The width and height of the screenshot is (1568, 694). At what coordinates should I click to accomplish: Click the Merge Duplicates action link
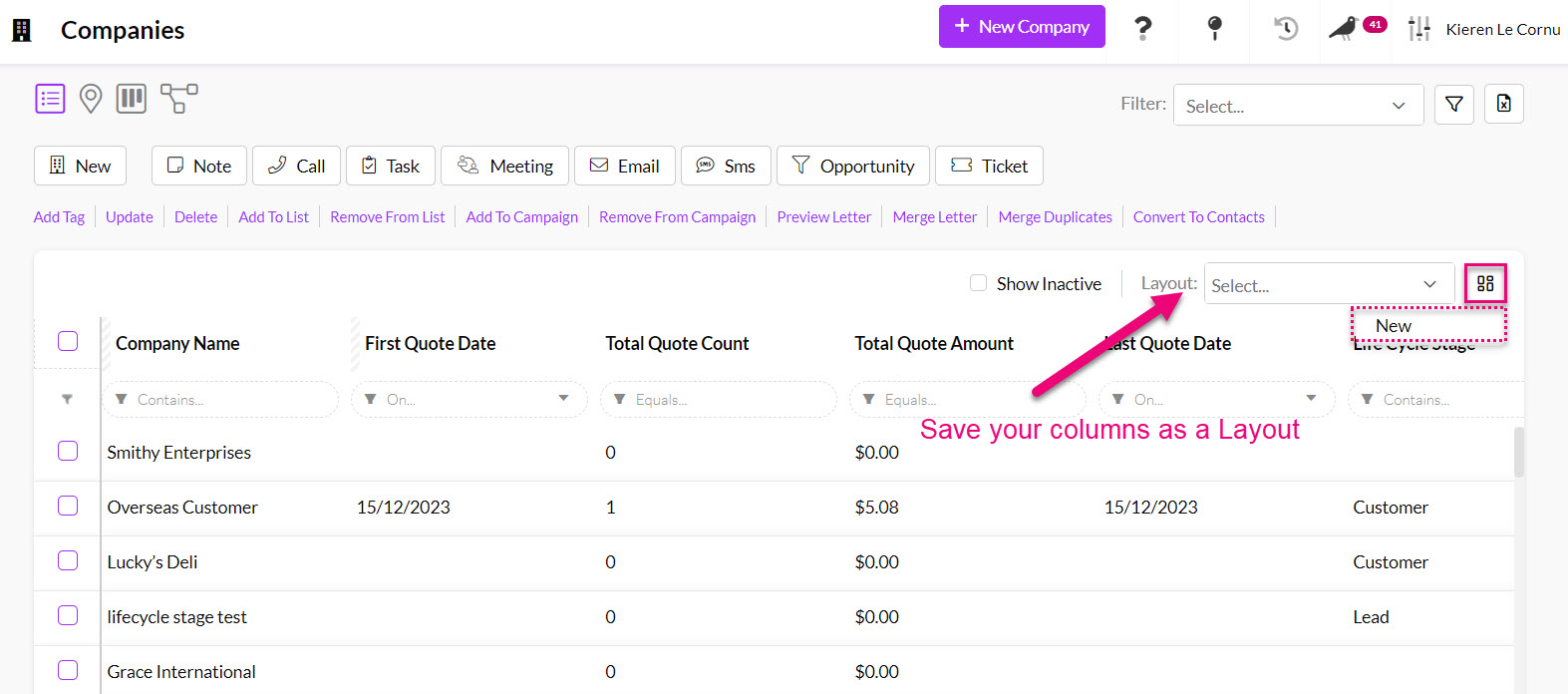click(x=1055, y=217)
